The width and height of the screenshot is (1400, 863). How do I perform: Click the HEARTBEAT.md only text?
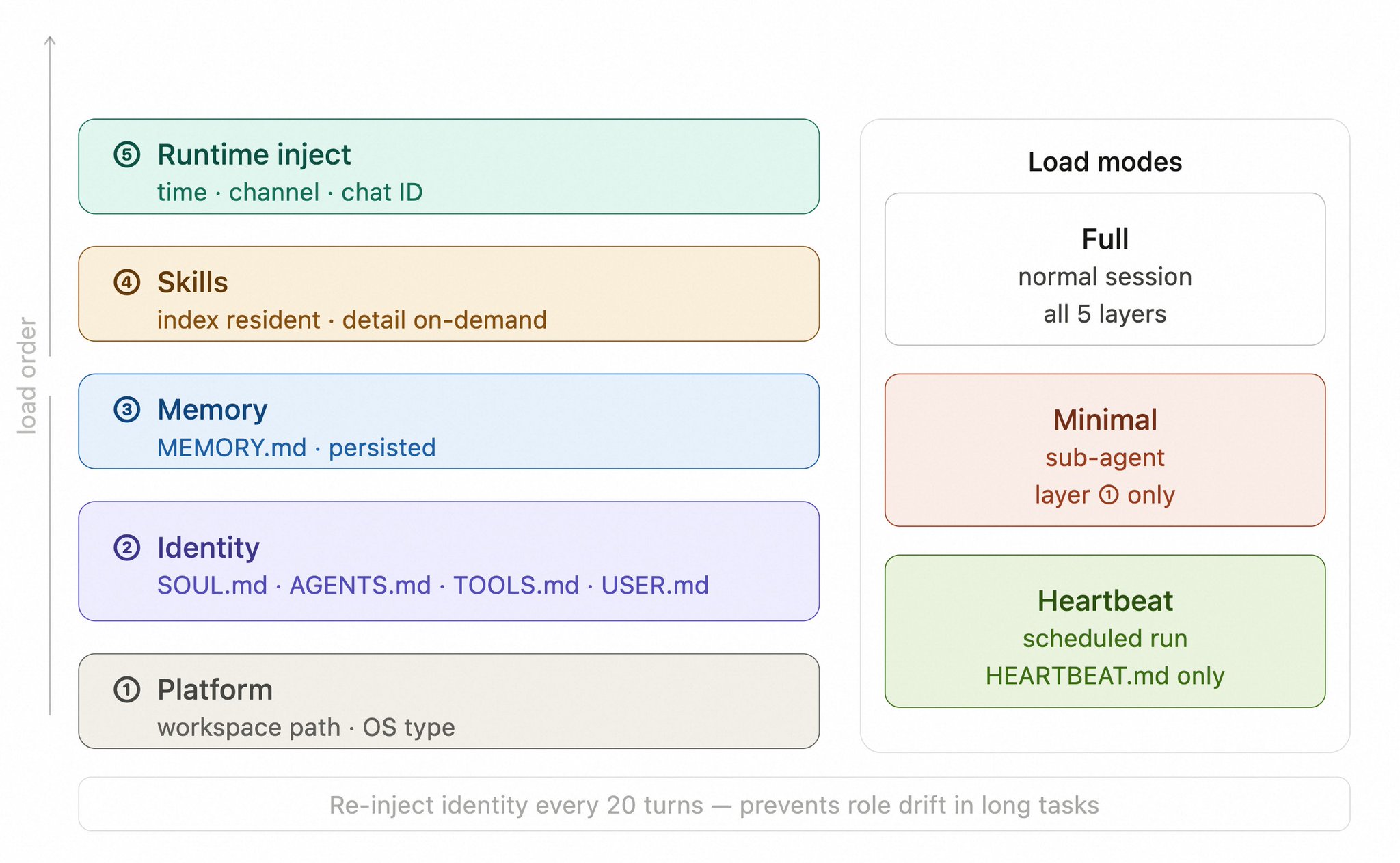click(x=1105, y=676)
